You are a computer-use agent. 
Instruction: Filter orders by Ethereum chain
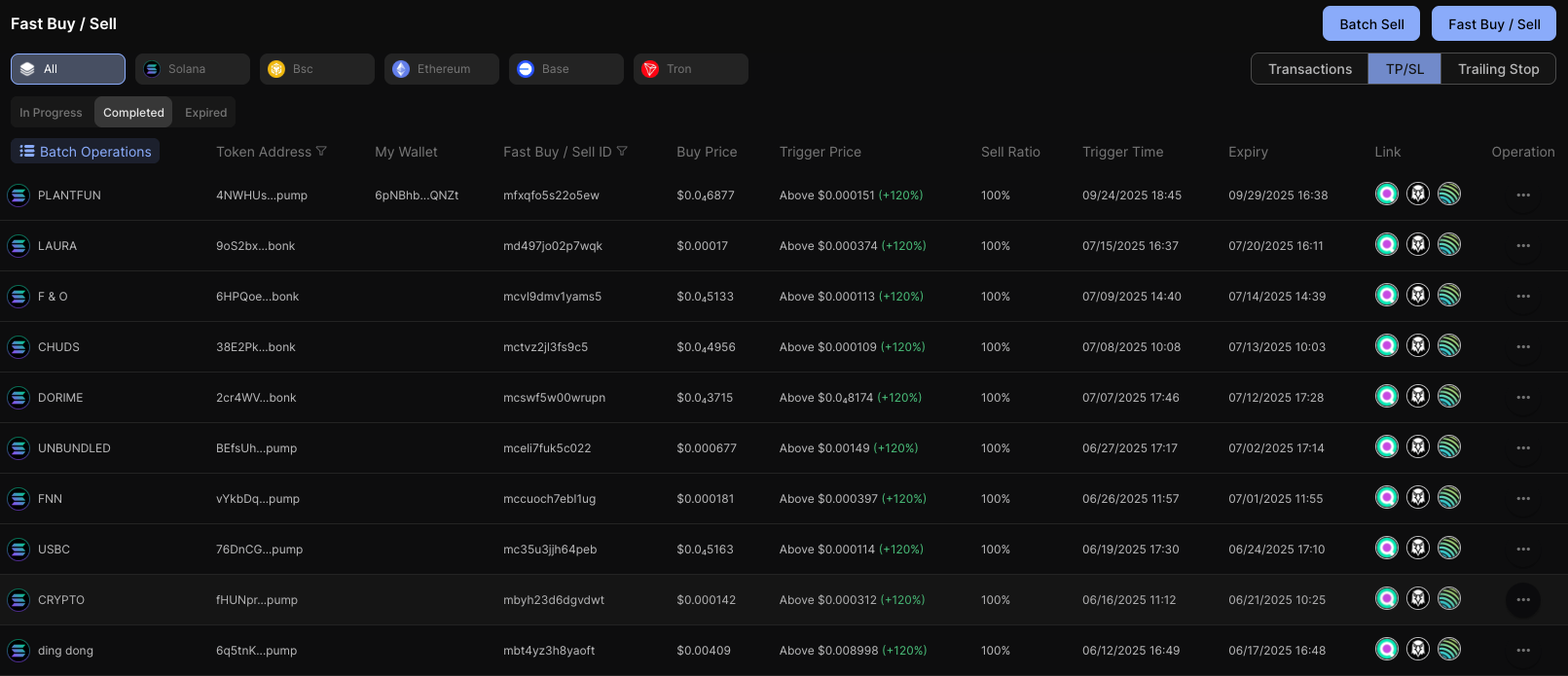[x=442, y=69]
